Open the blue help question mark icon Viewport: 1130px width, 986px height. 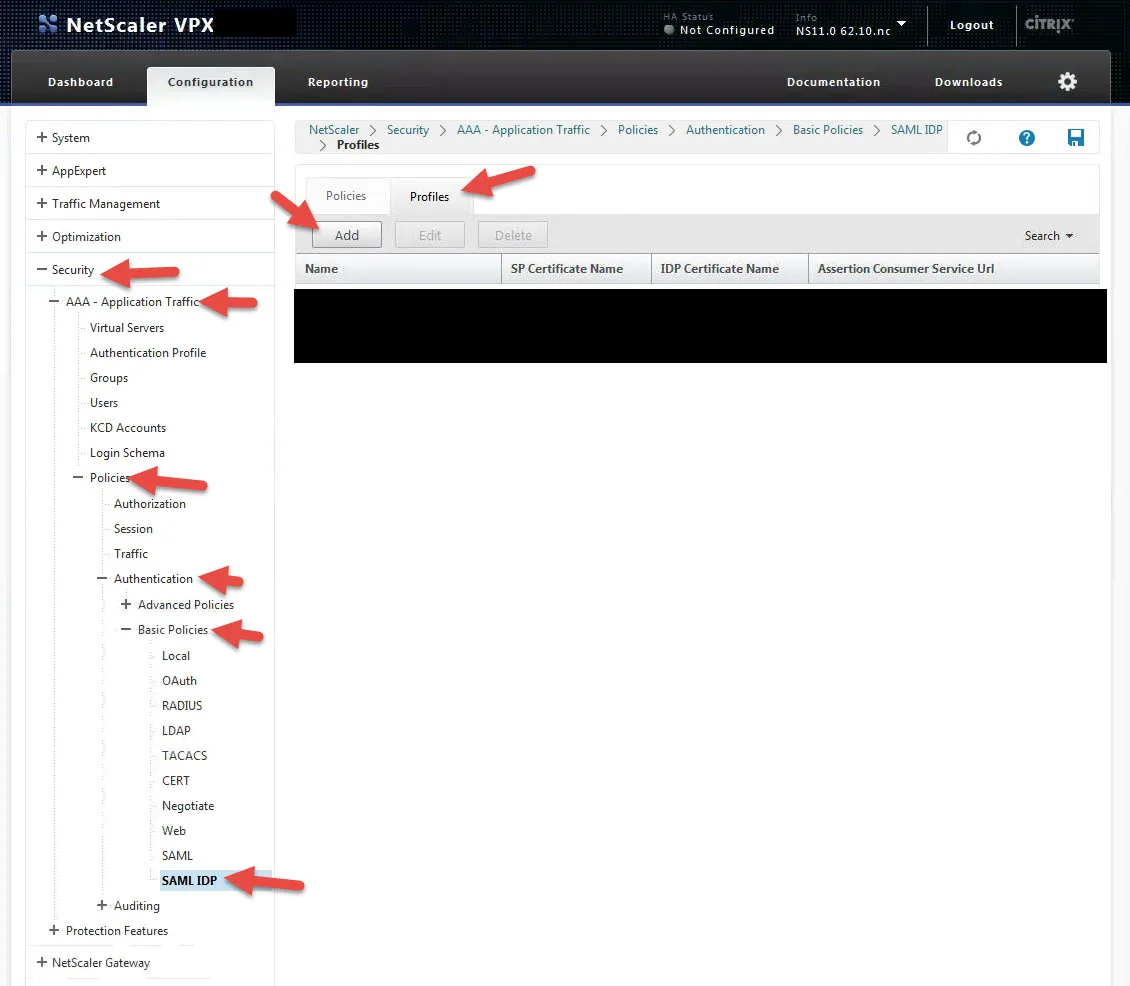coord(1026,138)
